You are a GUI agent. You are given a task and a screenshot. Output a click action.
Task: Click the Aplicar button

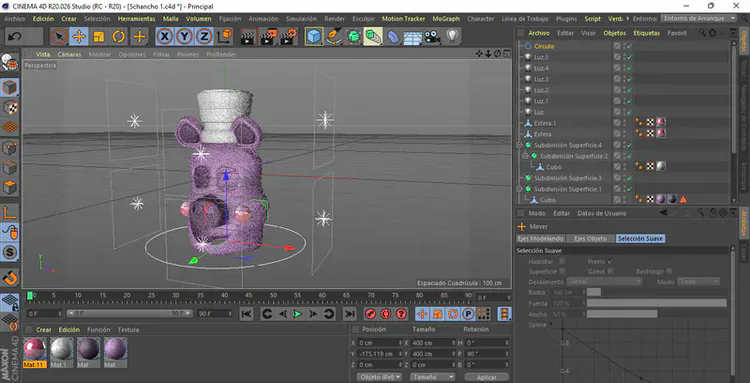click(x=486, y=377)
